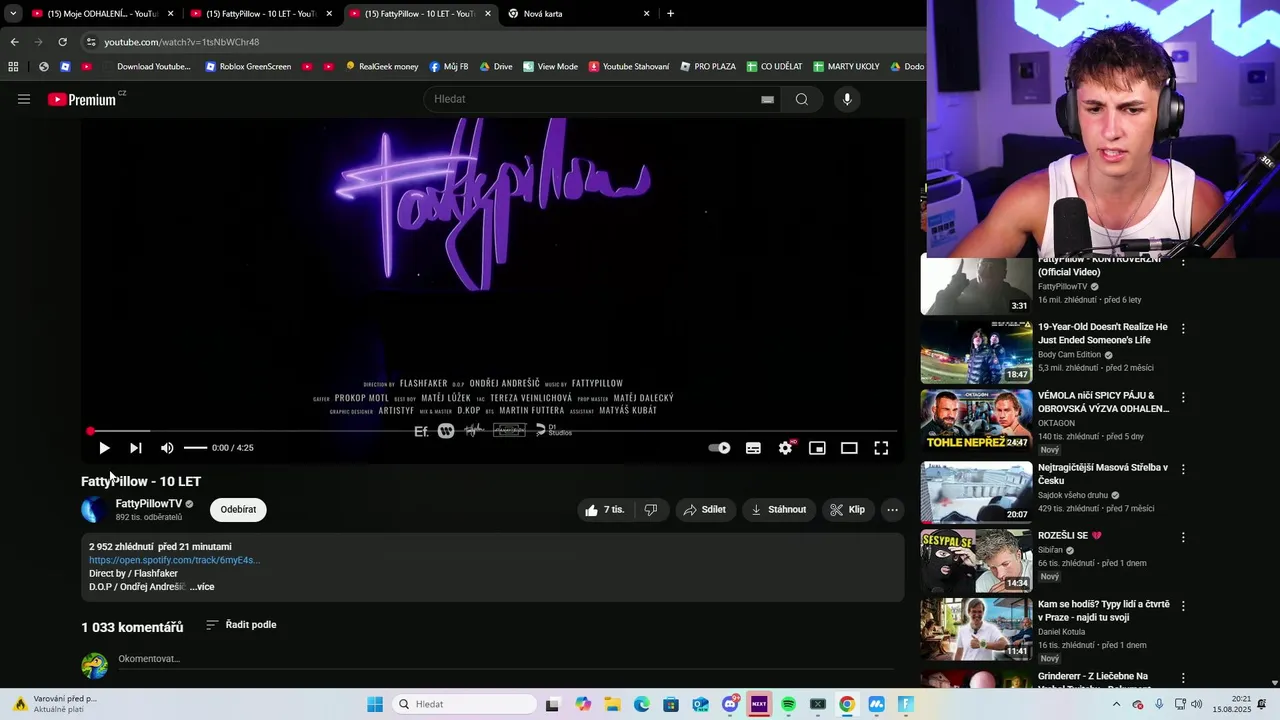Viewport: 1280px width, 720px height.
Task: Click the search magnifier button
Action: tap(801, 99)
